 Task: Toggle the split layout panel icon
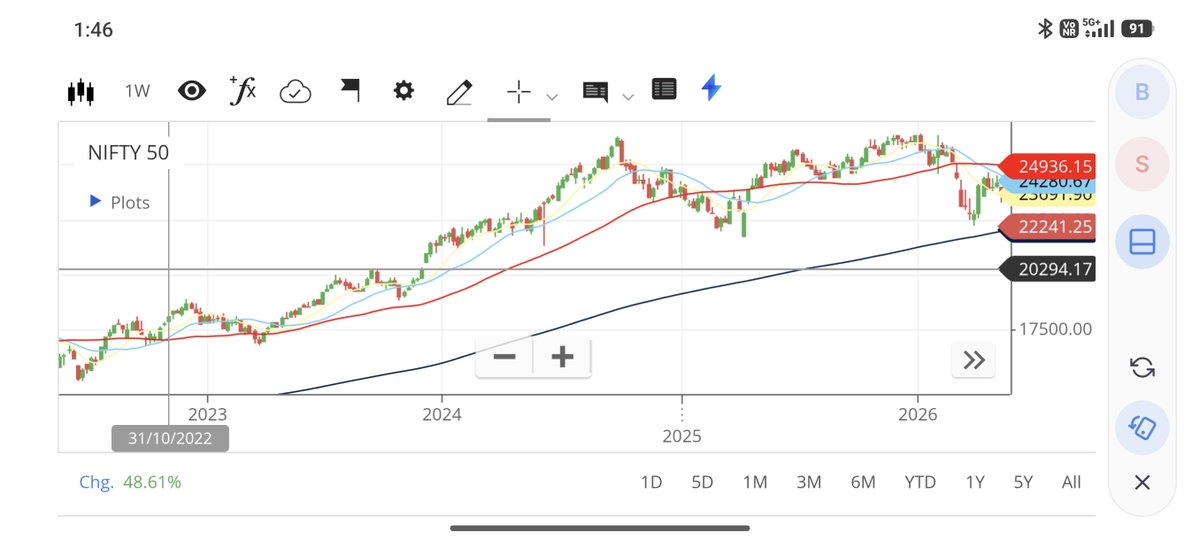point(1142,241)
